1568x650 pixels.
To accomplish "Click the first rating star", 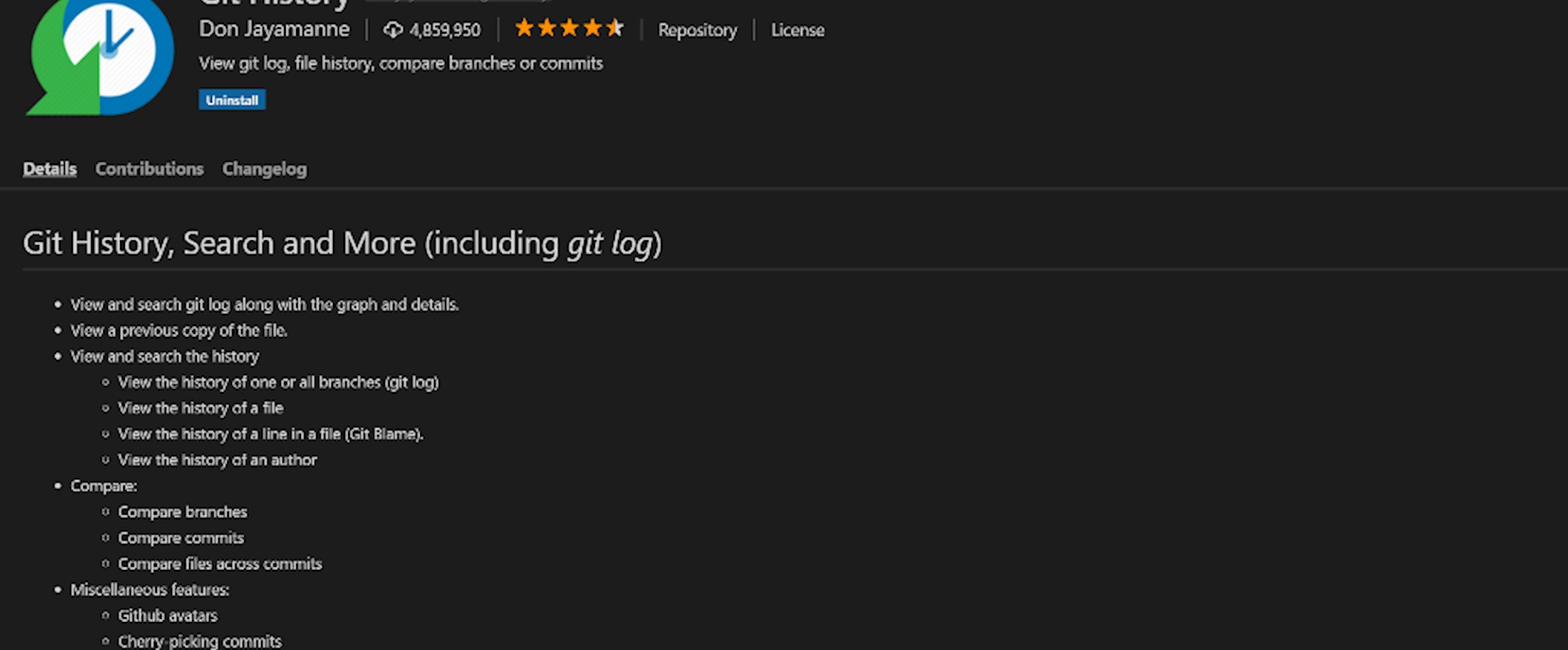I will click(x=525, y=28).
